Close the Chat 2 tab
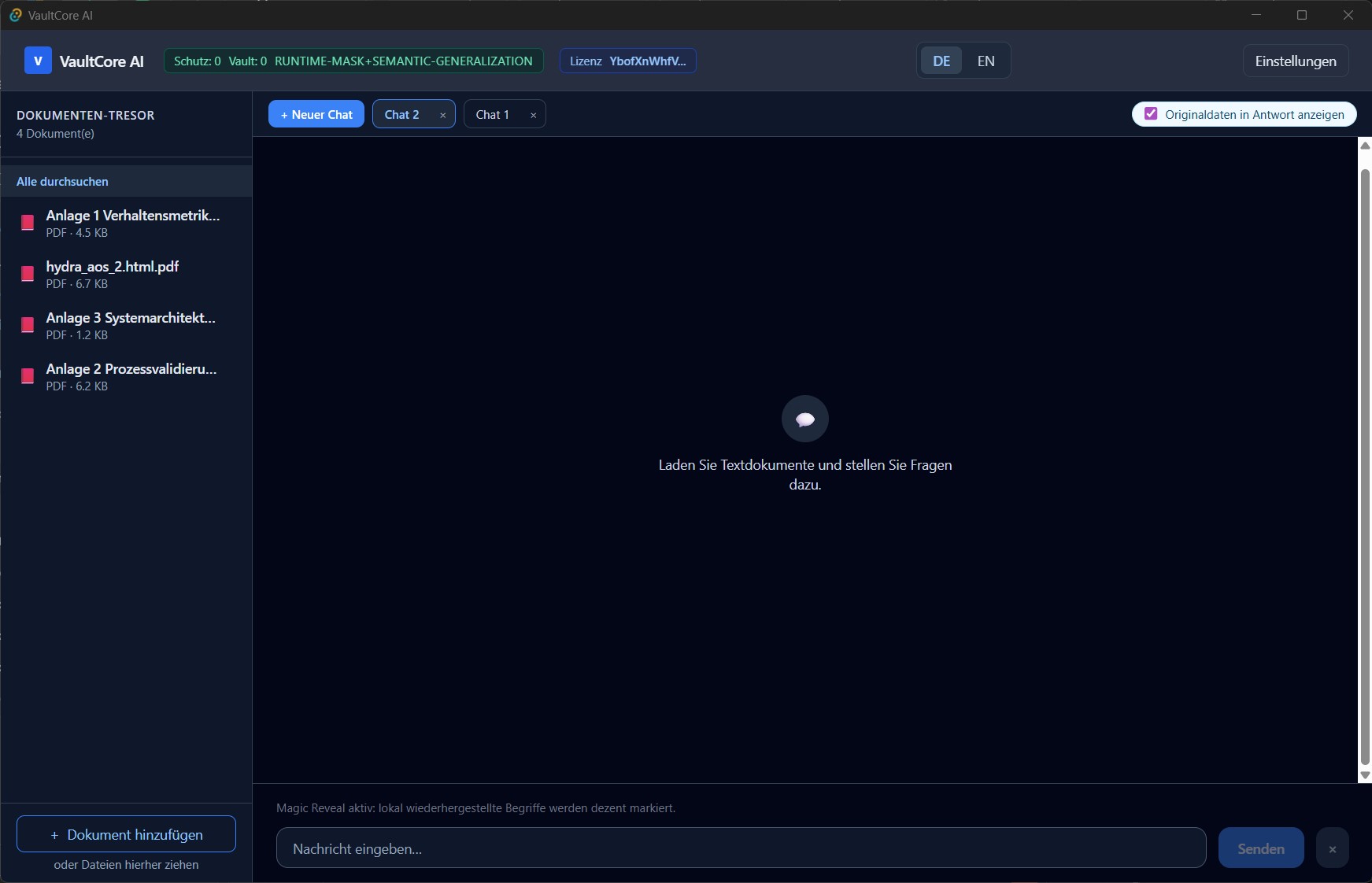 tap(442, 115)
